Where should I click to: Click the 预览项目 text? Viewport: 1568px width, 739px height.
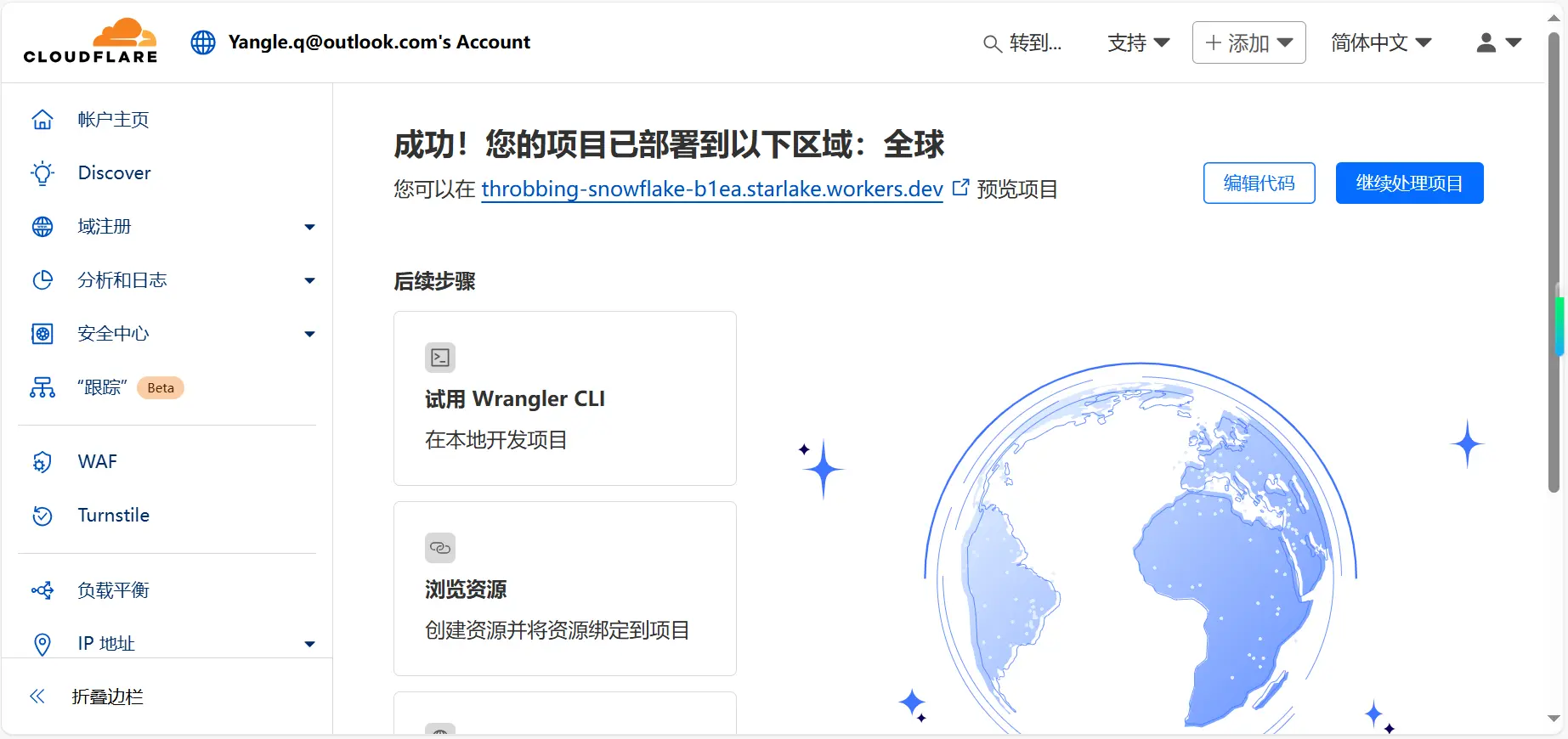1017,189
